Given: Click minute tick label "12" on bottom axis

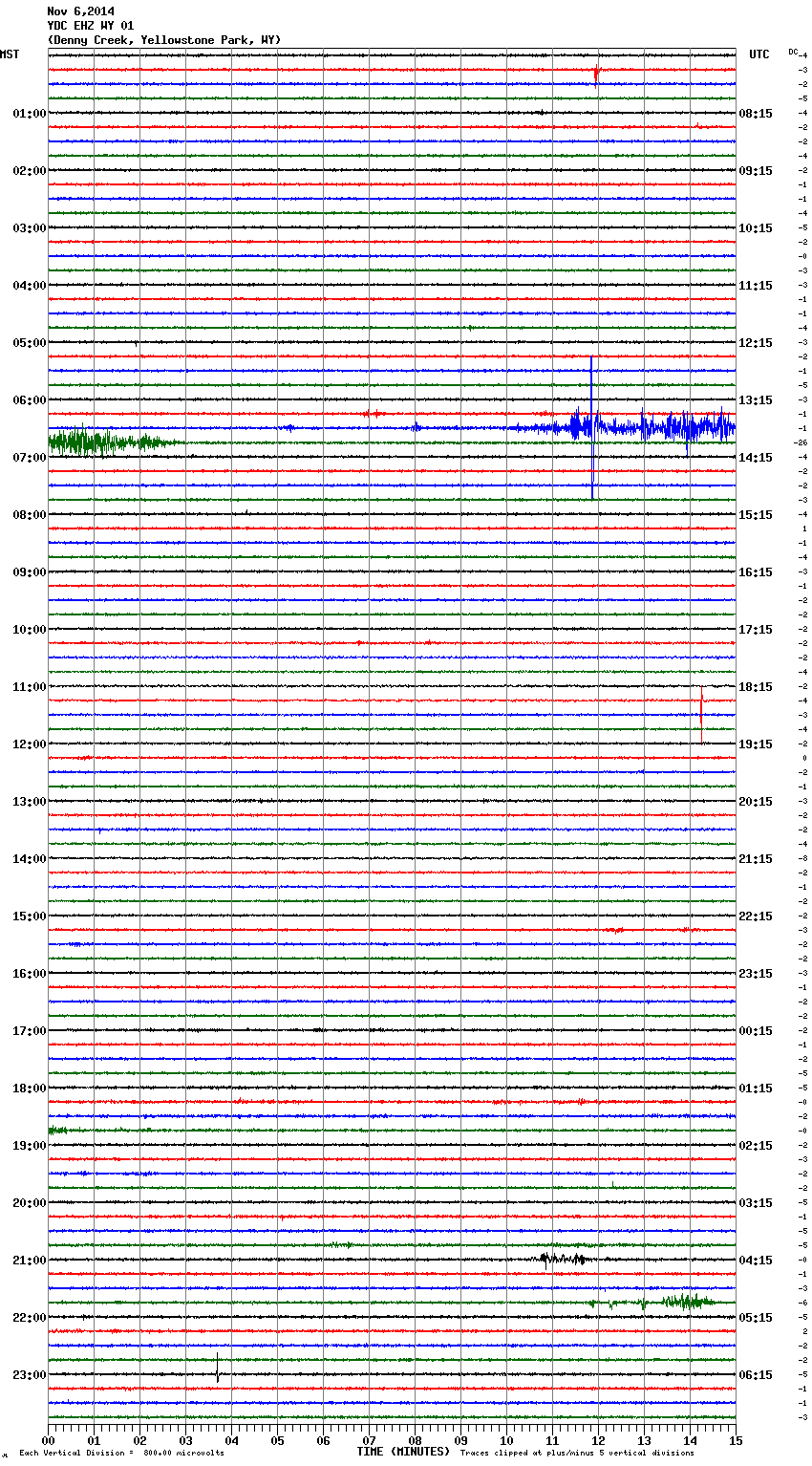Looking at the screenshot, I should pos(598,1440).
